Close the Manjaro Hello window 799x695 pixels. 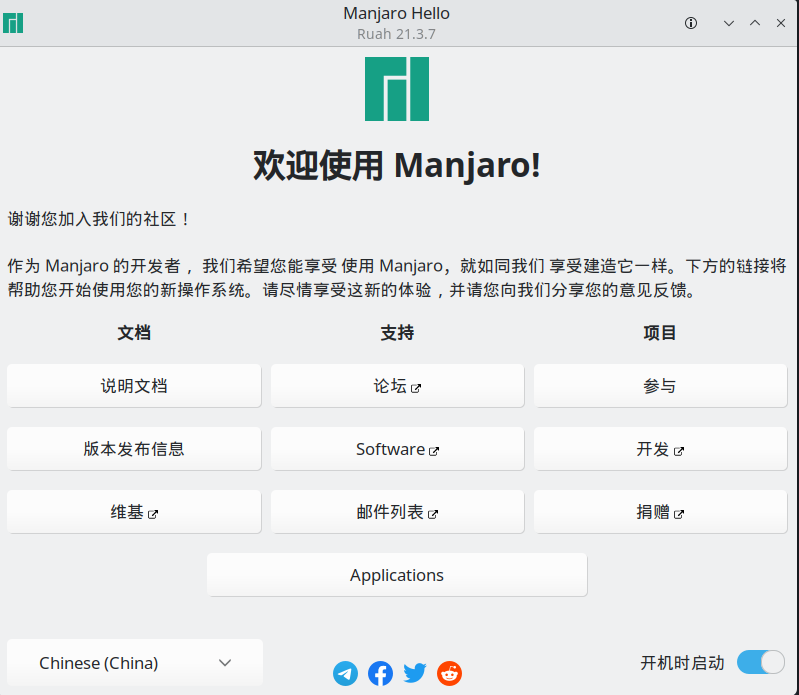(x=781, y=23)
